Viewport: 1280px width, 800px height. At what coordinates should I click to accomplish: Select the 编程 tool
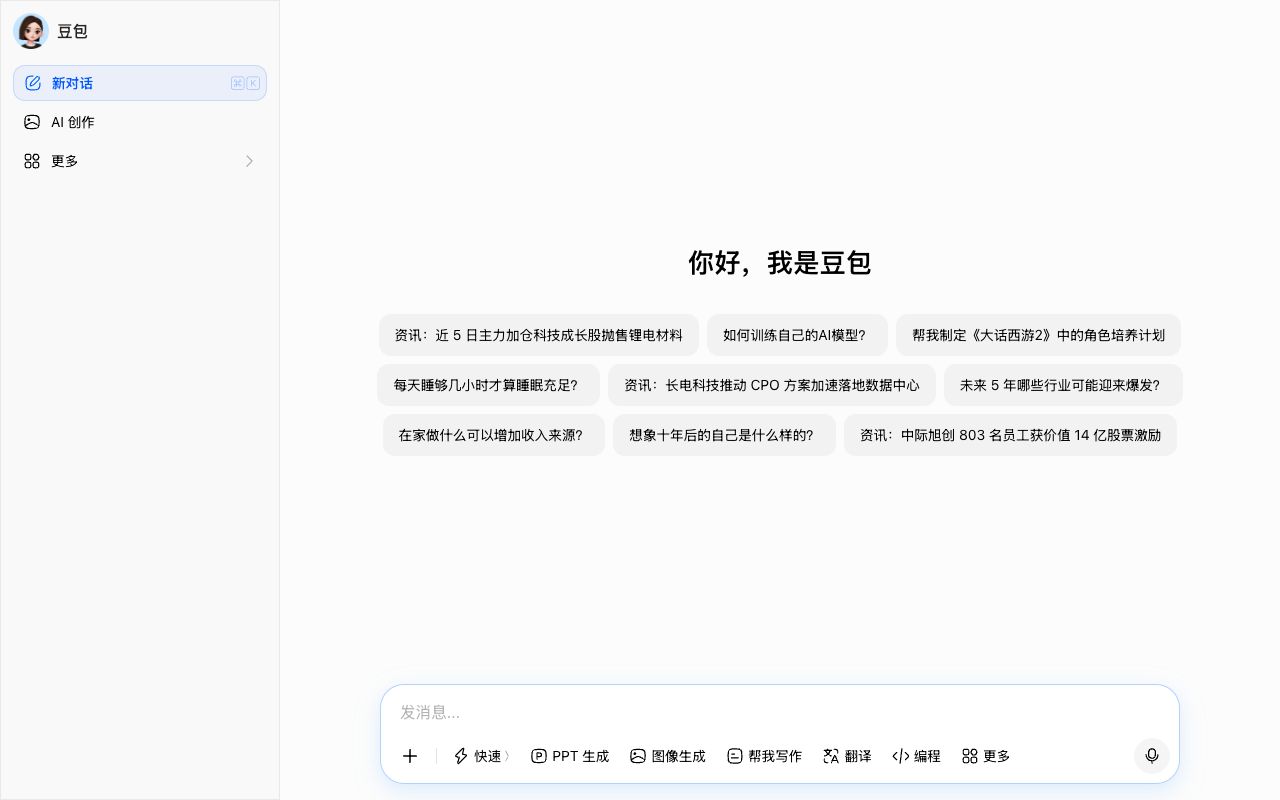(916, 756)
